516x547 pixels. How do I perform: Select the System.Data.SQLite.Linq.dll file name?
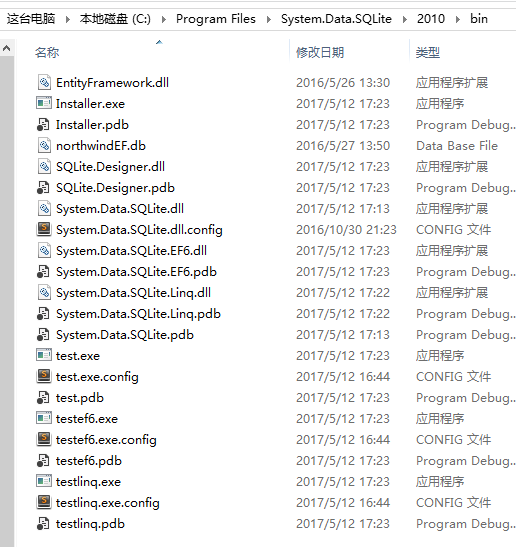click(134, 293)
